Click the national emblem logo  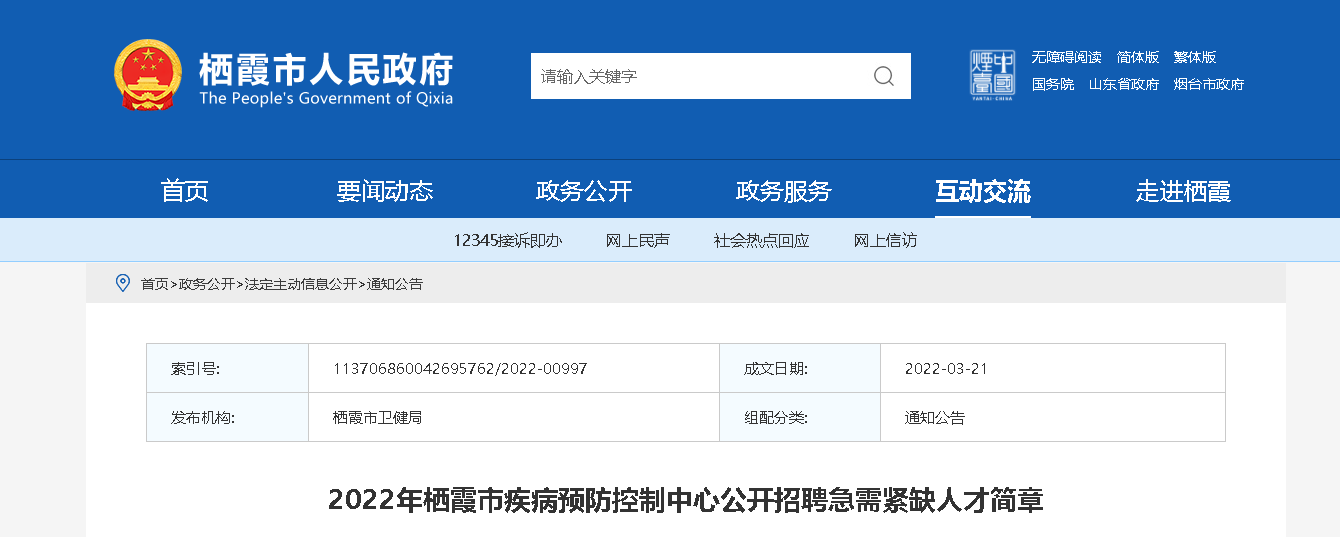point(148,75)
